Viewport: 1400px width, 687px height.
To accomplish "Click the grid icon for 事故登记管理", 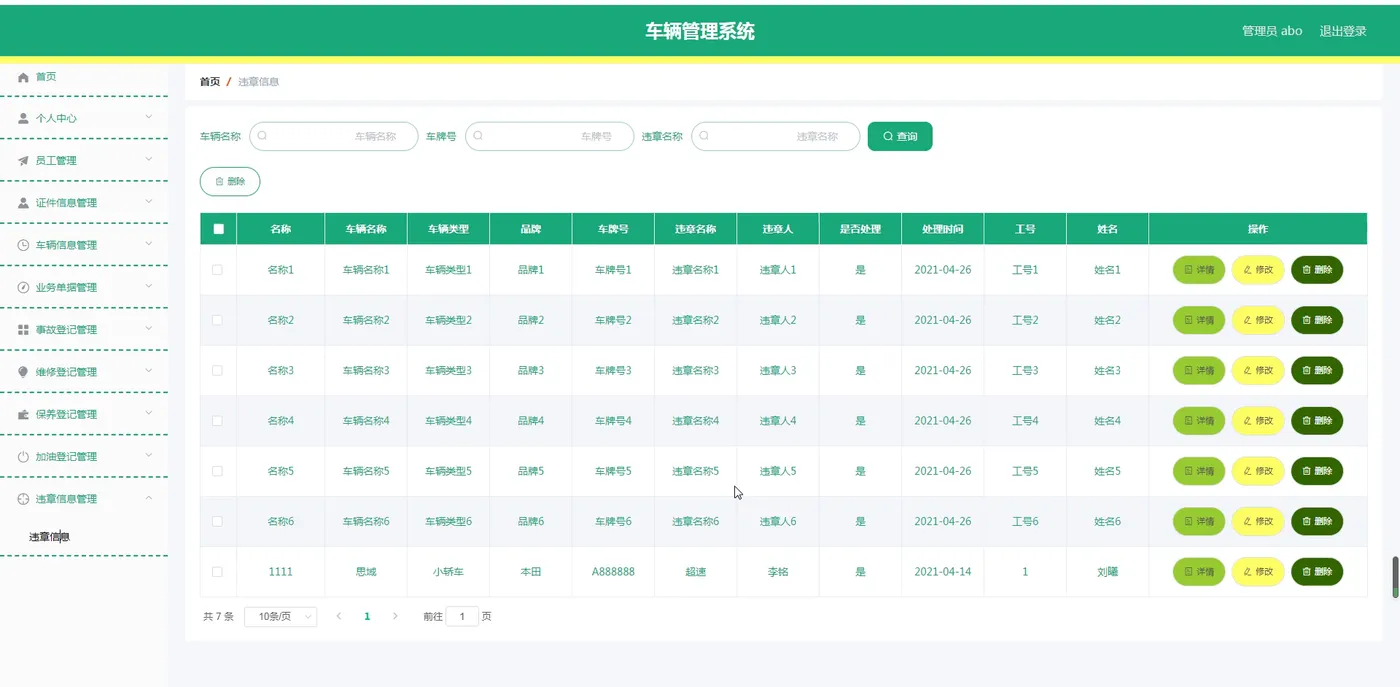I will pos(24,329).
